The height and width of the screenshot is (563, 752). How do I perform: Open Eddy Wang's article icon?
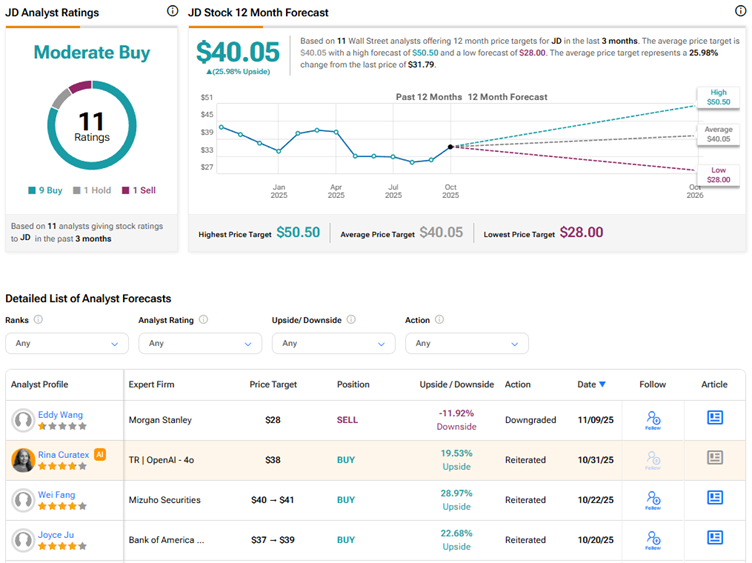click(x=714, y=418)
